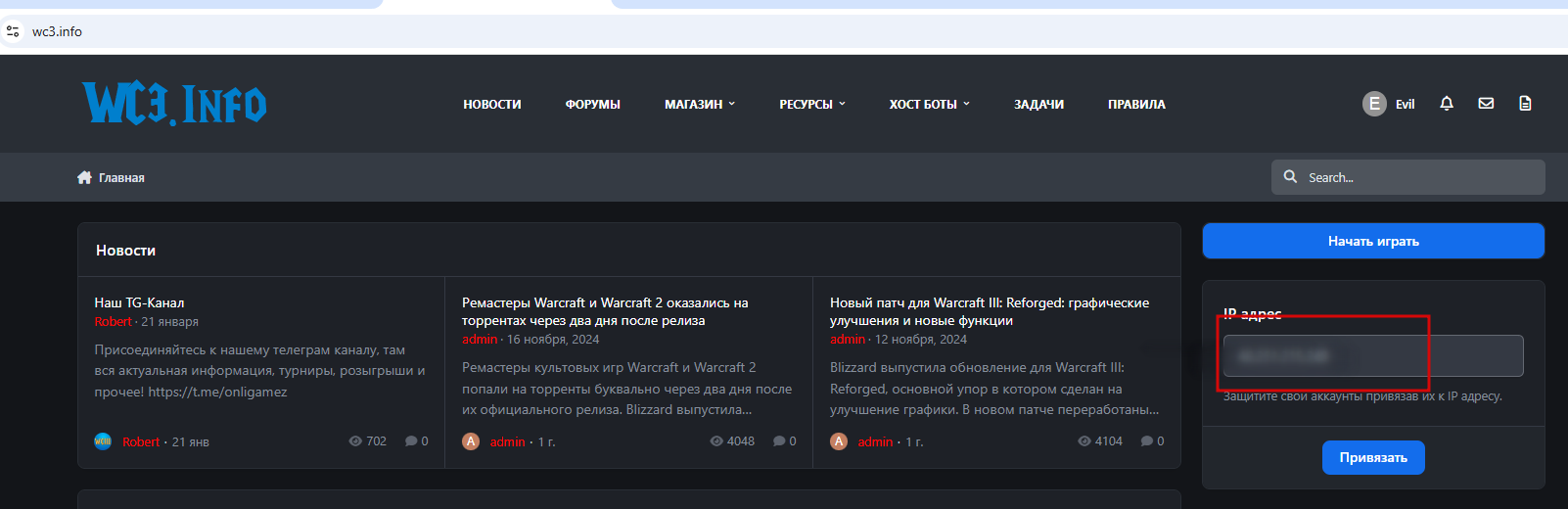Click the 'Защитите свои аккаунты' hint text
Screen dimensions: 1568x509
pos(1362,396)
